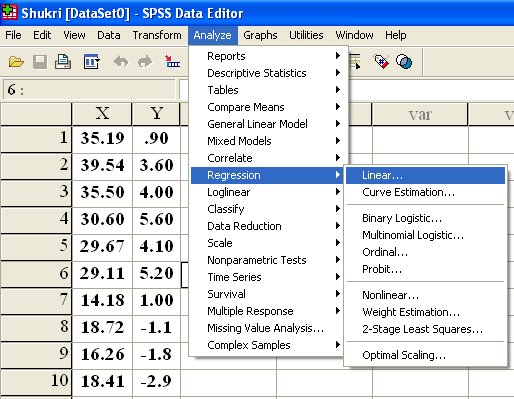514x399 pixels.
Task: Select row header 10
Action: [36, 382]
